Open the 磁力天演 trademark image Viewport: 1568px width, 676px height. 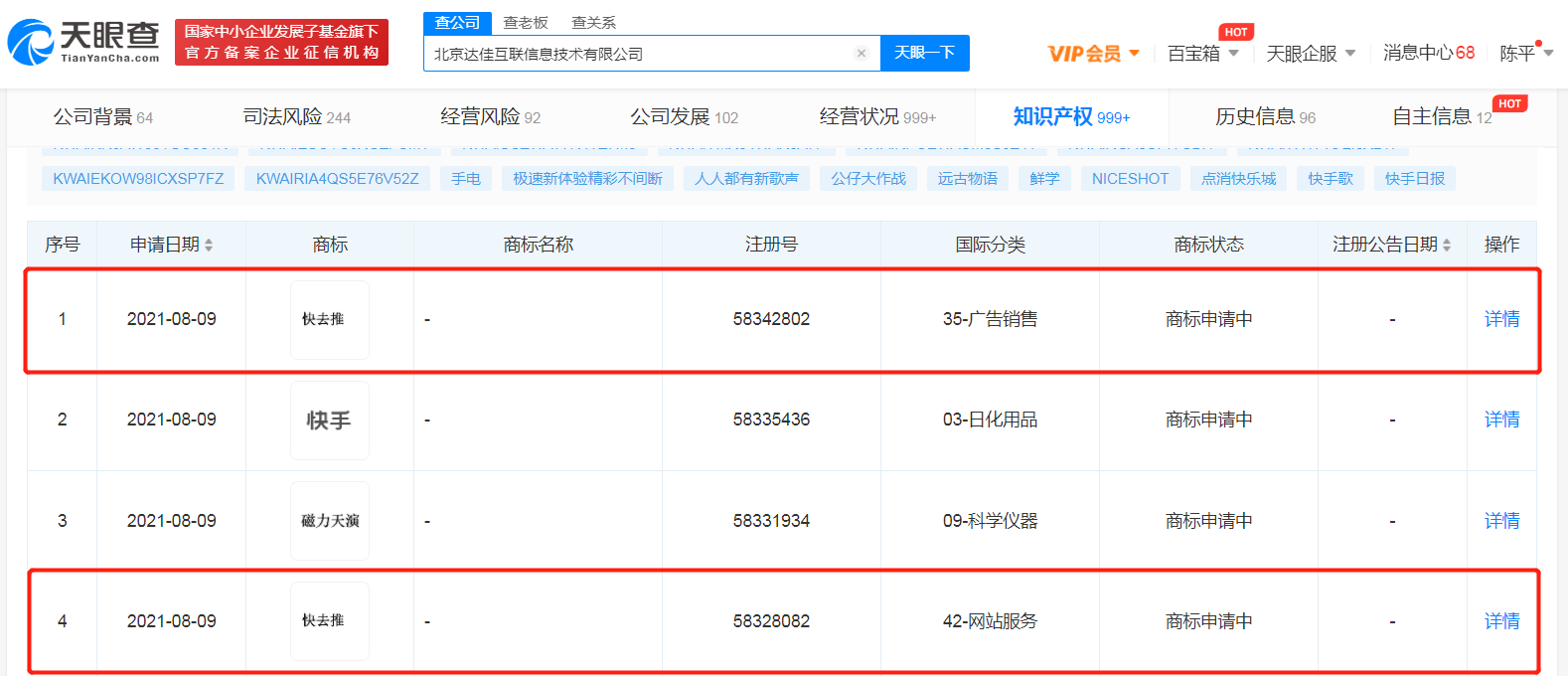click(329, 521)
